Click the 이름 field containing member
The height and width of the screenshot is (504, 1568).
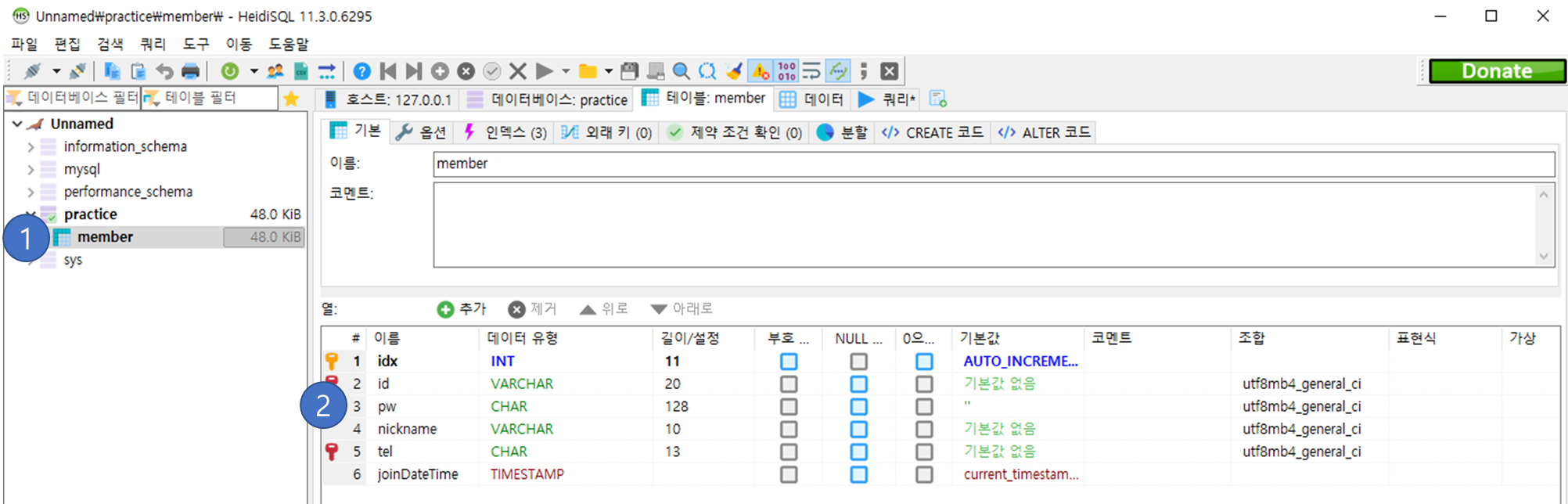[x=994, y=164]
